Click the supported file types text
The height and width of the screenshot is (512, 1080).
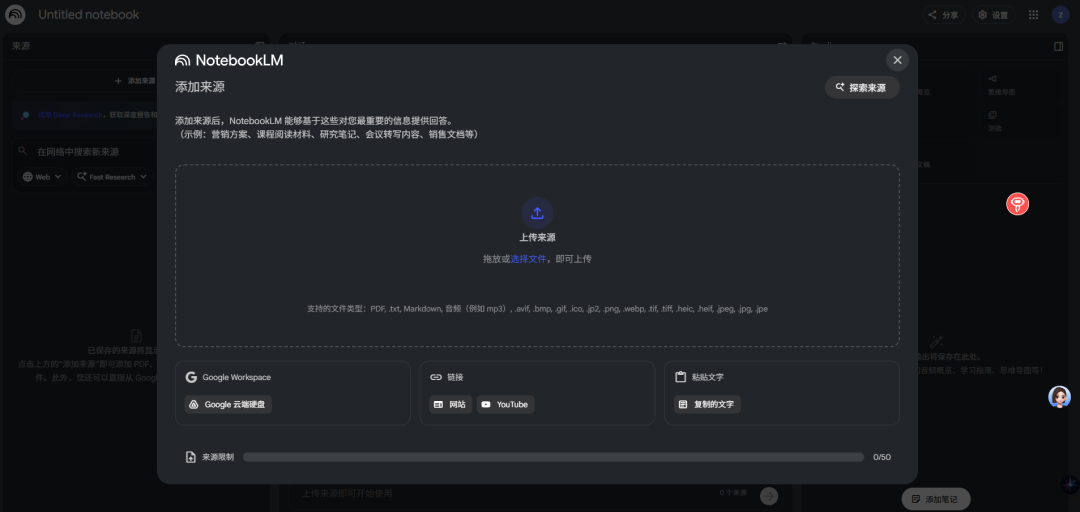(x=537, y=309)
